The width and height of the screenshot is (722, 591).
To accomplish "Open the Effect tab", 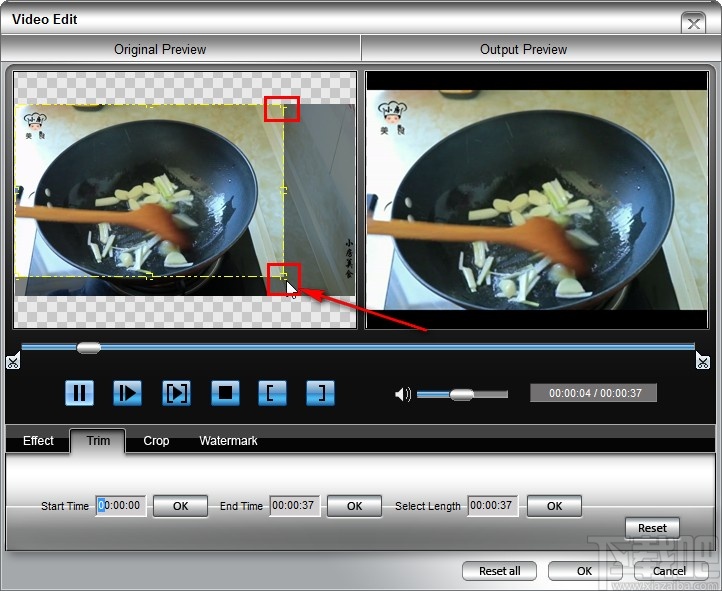I will pyautogui.click(x=38, y=441).
